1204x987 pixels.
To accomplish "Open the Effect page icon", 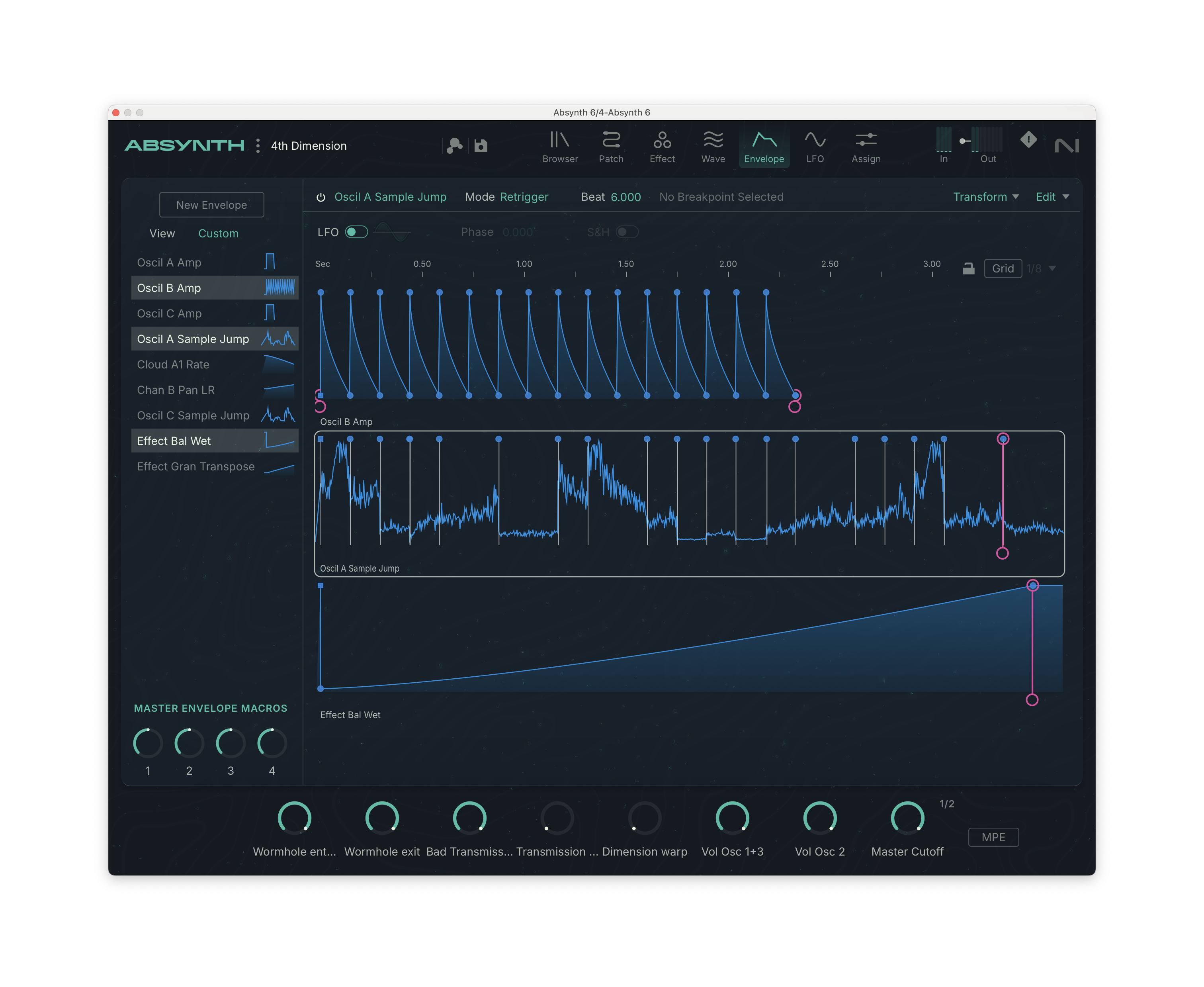I will pos(662,147).
